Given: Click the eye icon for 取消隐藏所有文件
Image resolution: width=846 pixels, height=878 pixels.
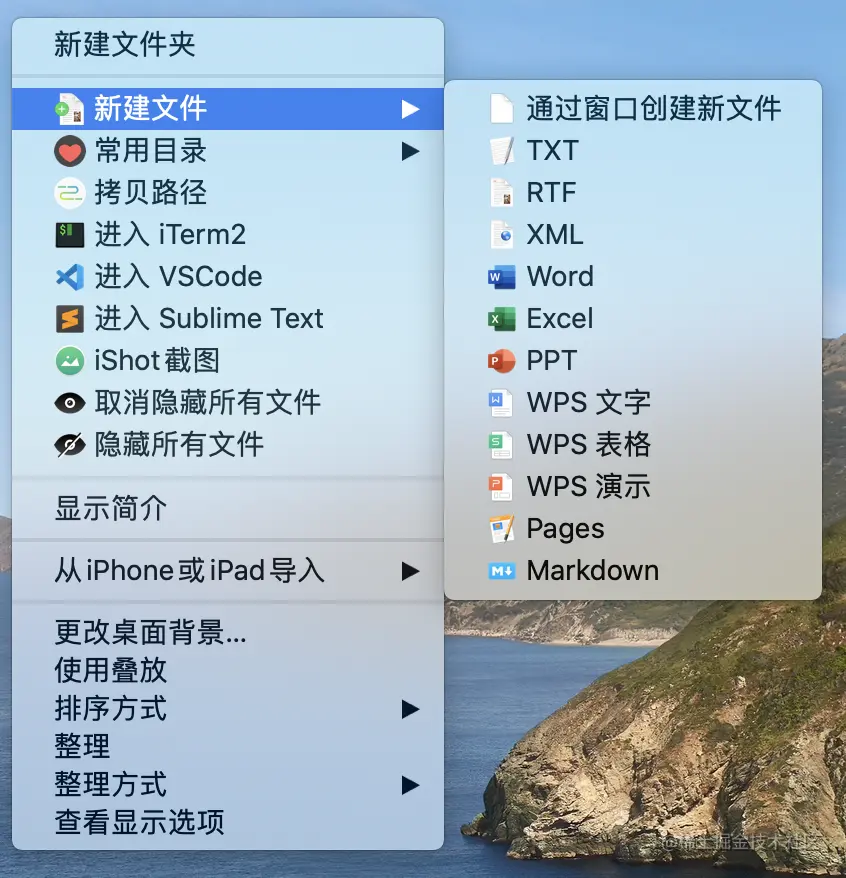Looking at the screenshot, I should tap(69, 403).
